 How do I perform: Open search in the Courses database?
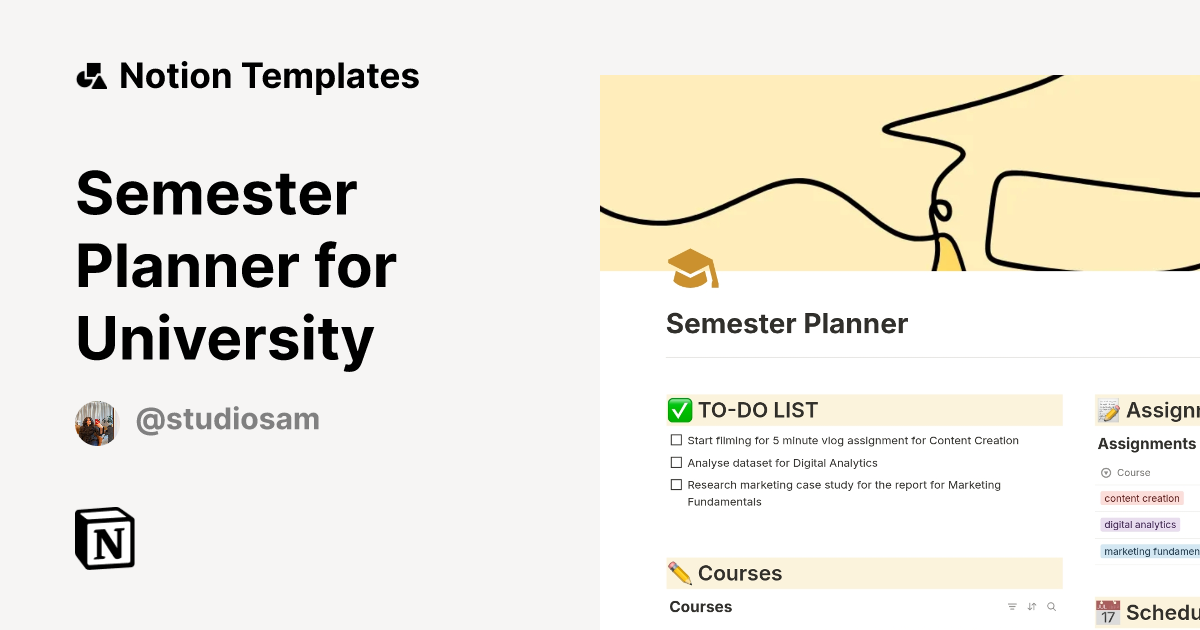coord(1052,606)
